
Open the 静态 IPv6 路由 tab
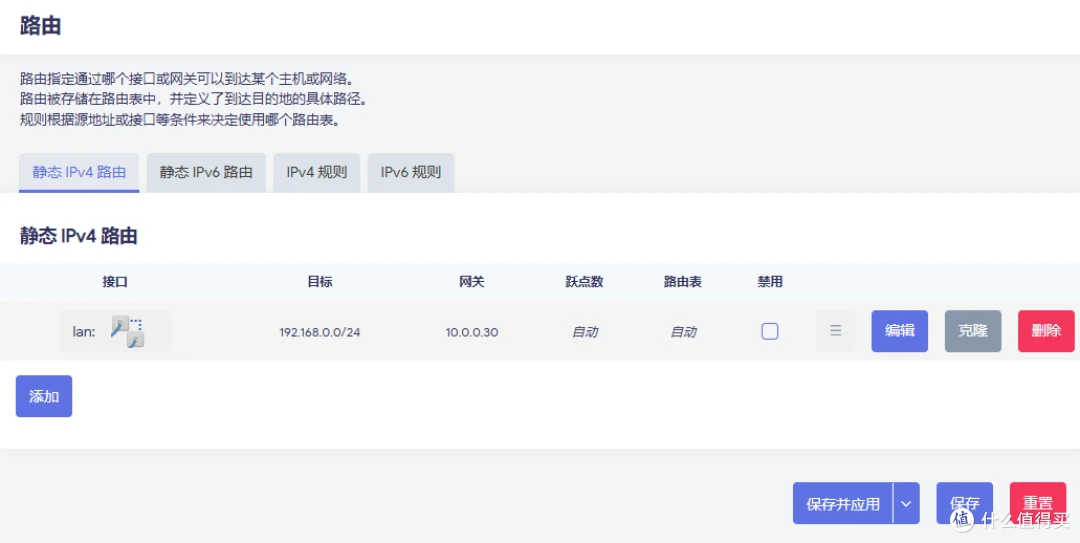[x=206, y=172]
